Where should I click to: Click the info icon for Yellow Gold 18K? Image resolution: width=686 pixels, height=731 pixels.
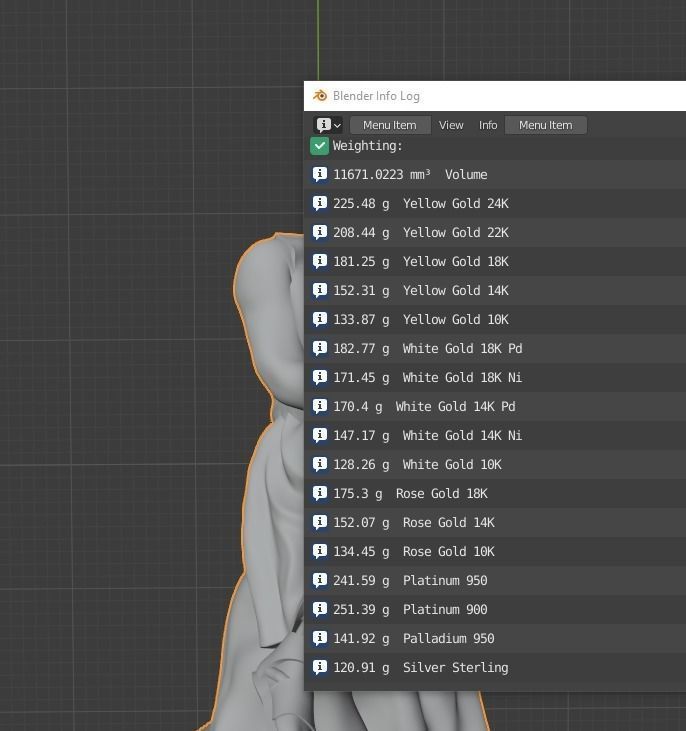319,261
